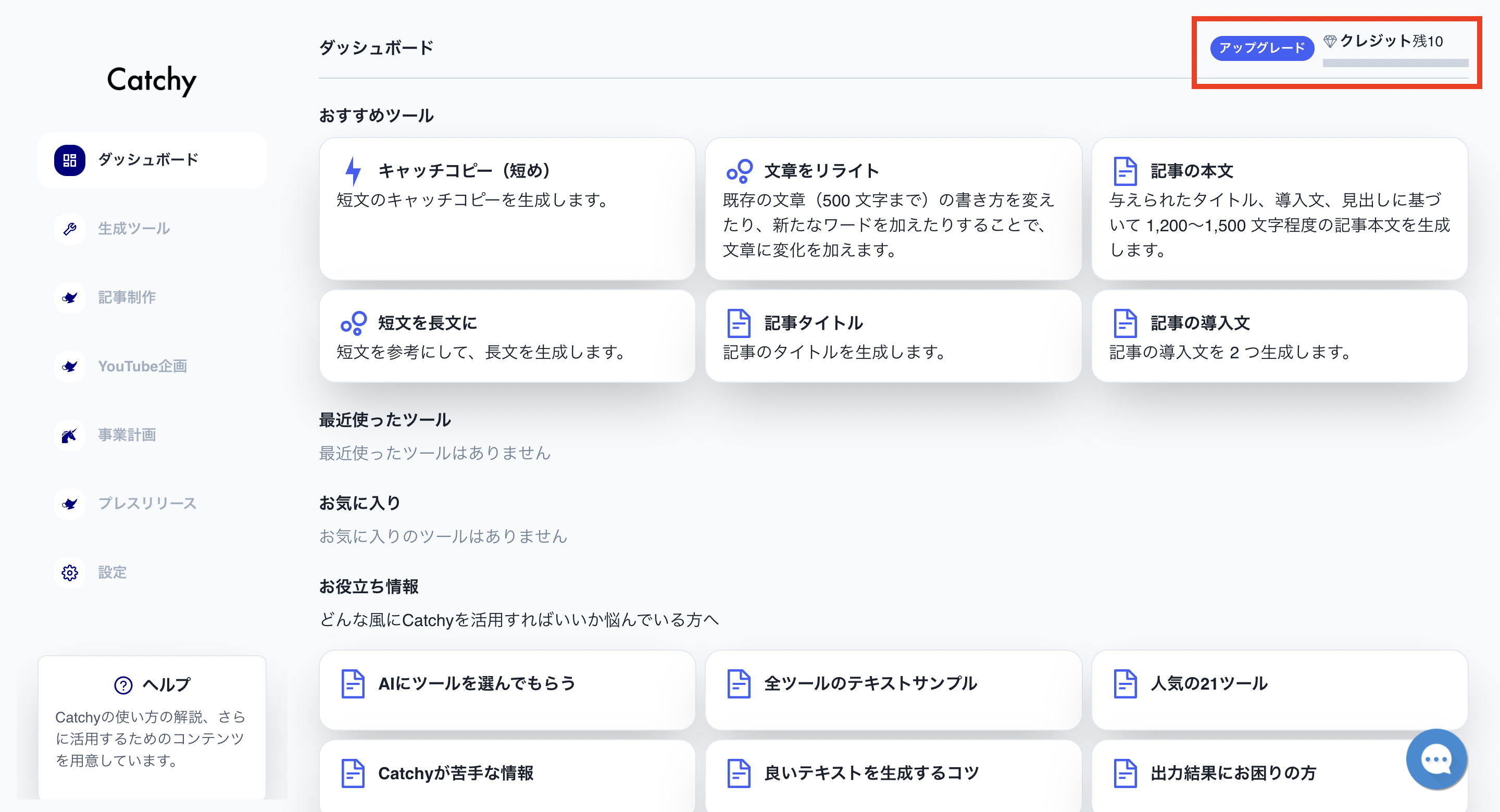Open 生成ツール menu item
This screenshot has height=812, width=1500.
point(152,229)
